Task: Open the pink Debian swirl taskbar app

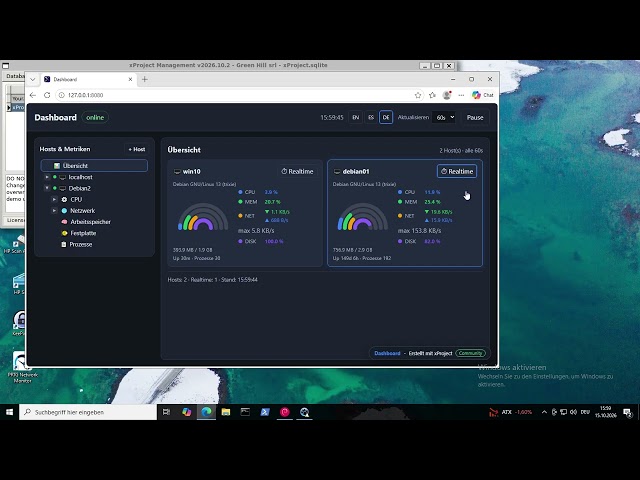Action: click(x=284, y=412)
